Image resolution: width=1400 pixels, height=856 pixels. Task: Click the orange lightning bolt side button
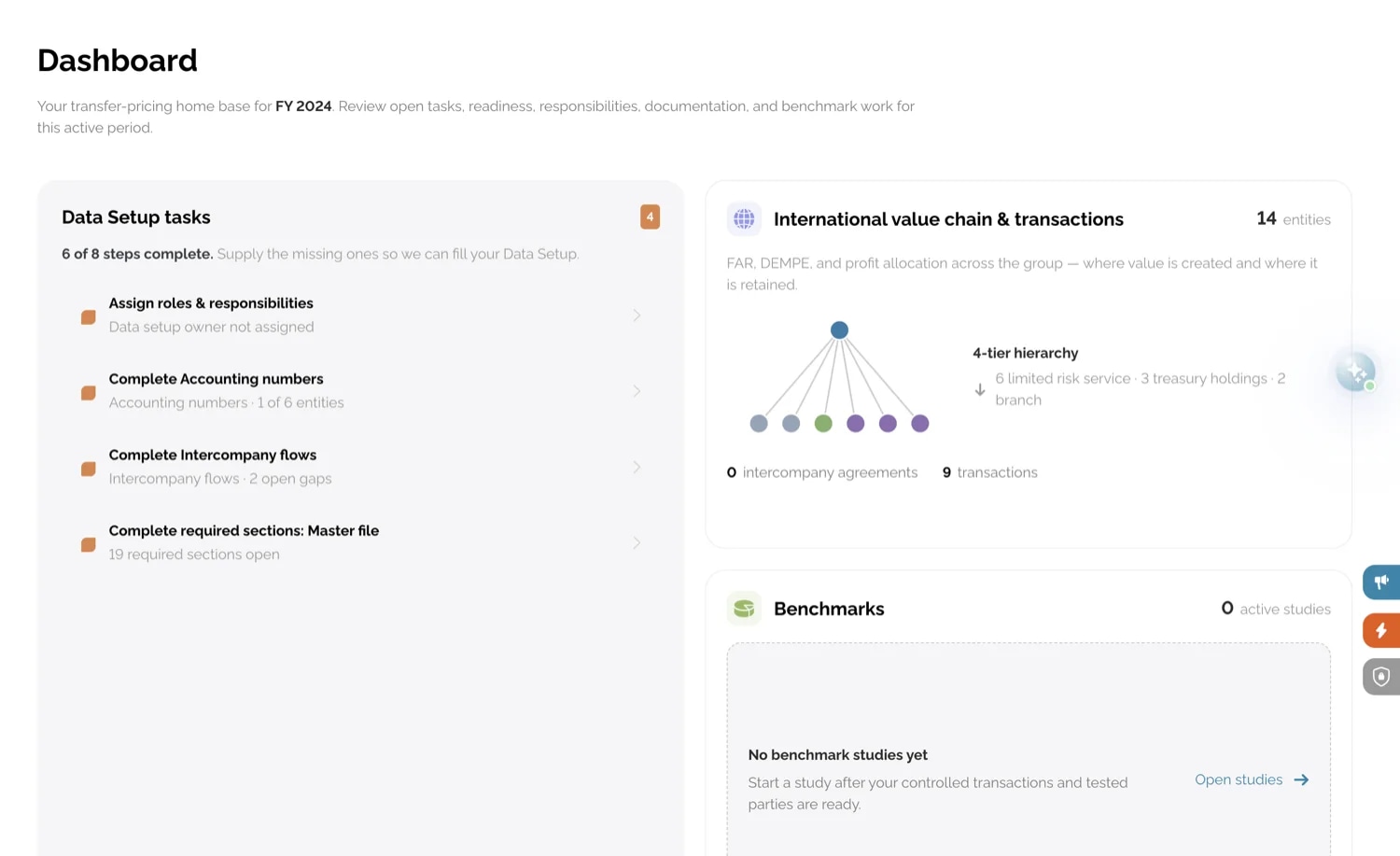tap(1381, 630)
